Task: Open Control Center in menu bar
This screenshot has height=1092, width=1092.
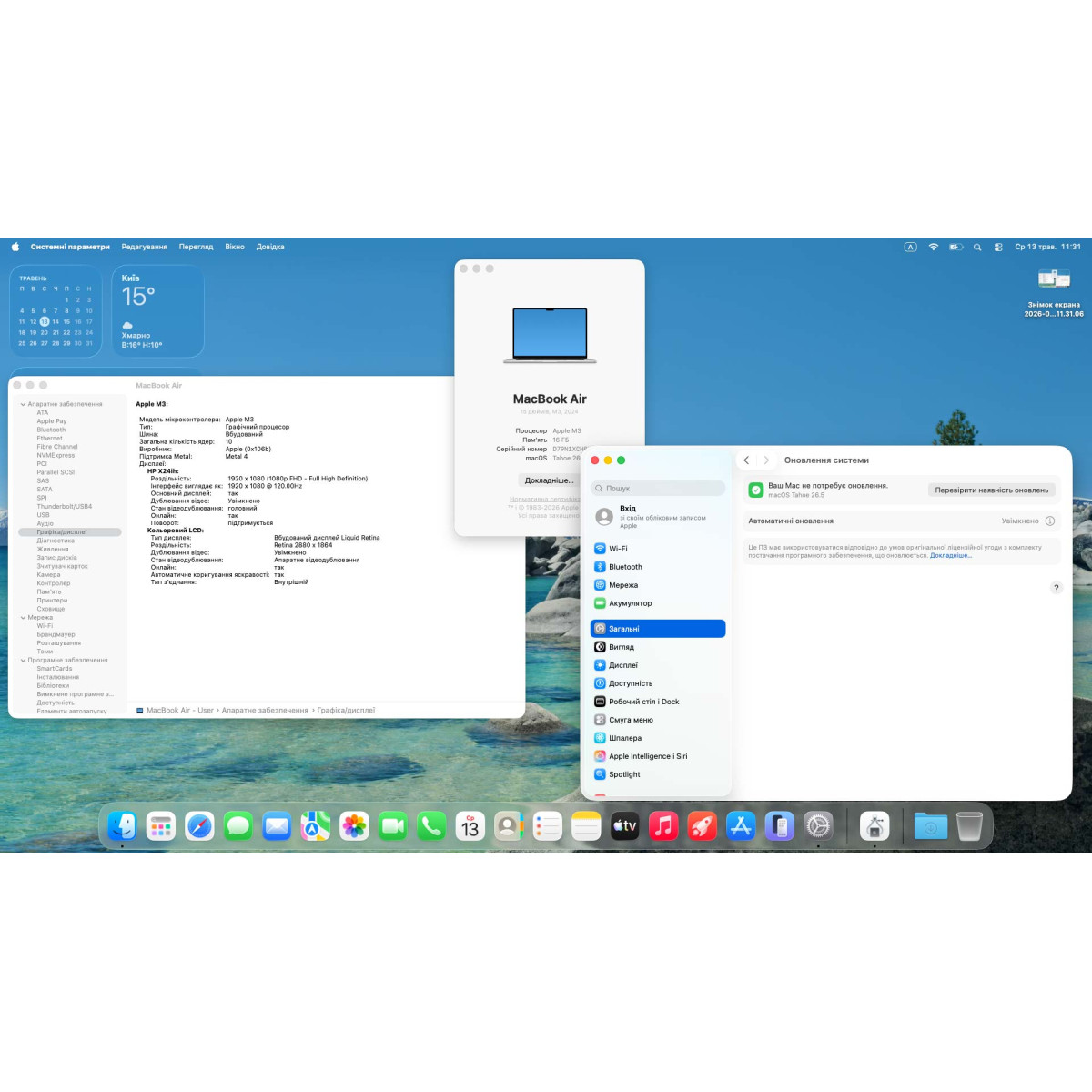Action: (x=998, y=247)
